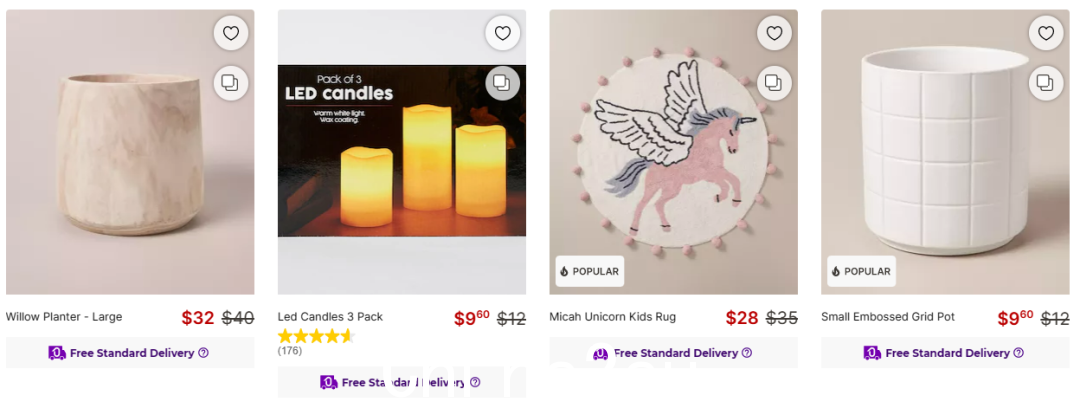This screenshot has height=402, width=1080.
Task: Open Small Embossed Grid Pot product link
Action: pyautogui.click(x=888, y=317)
